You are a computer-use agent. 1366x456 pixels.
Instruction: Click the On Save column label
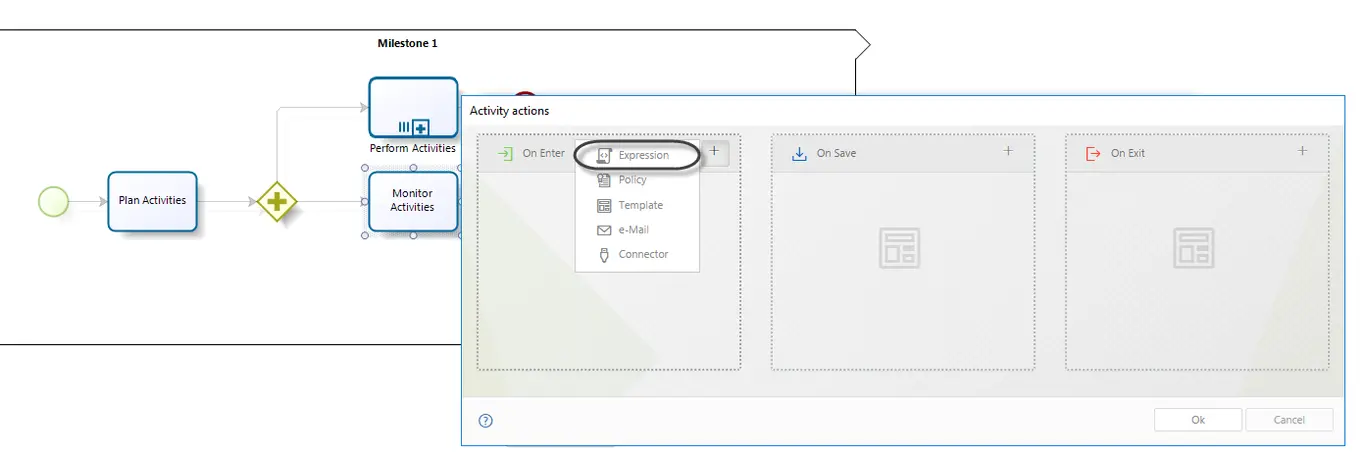pos(836,154)
